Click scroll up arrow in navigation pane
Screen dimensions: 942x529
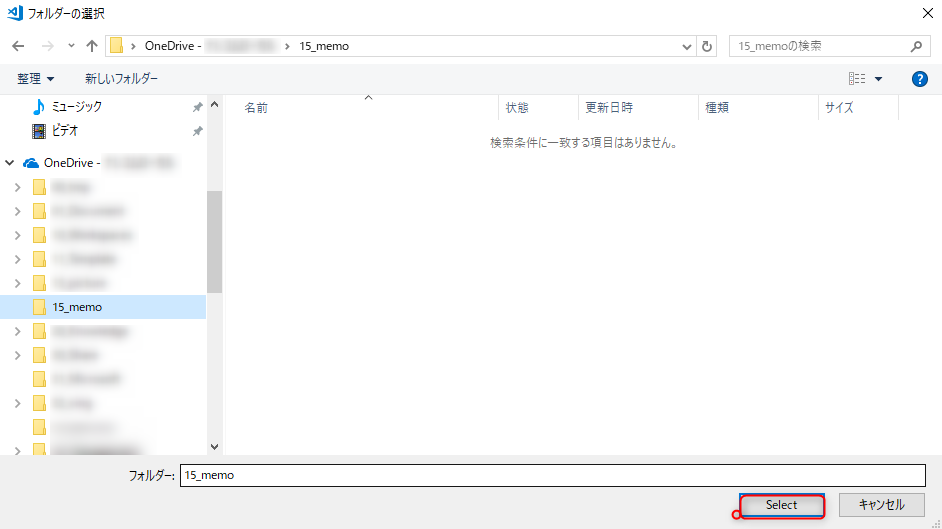coord(214,104)
